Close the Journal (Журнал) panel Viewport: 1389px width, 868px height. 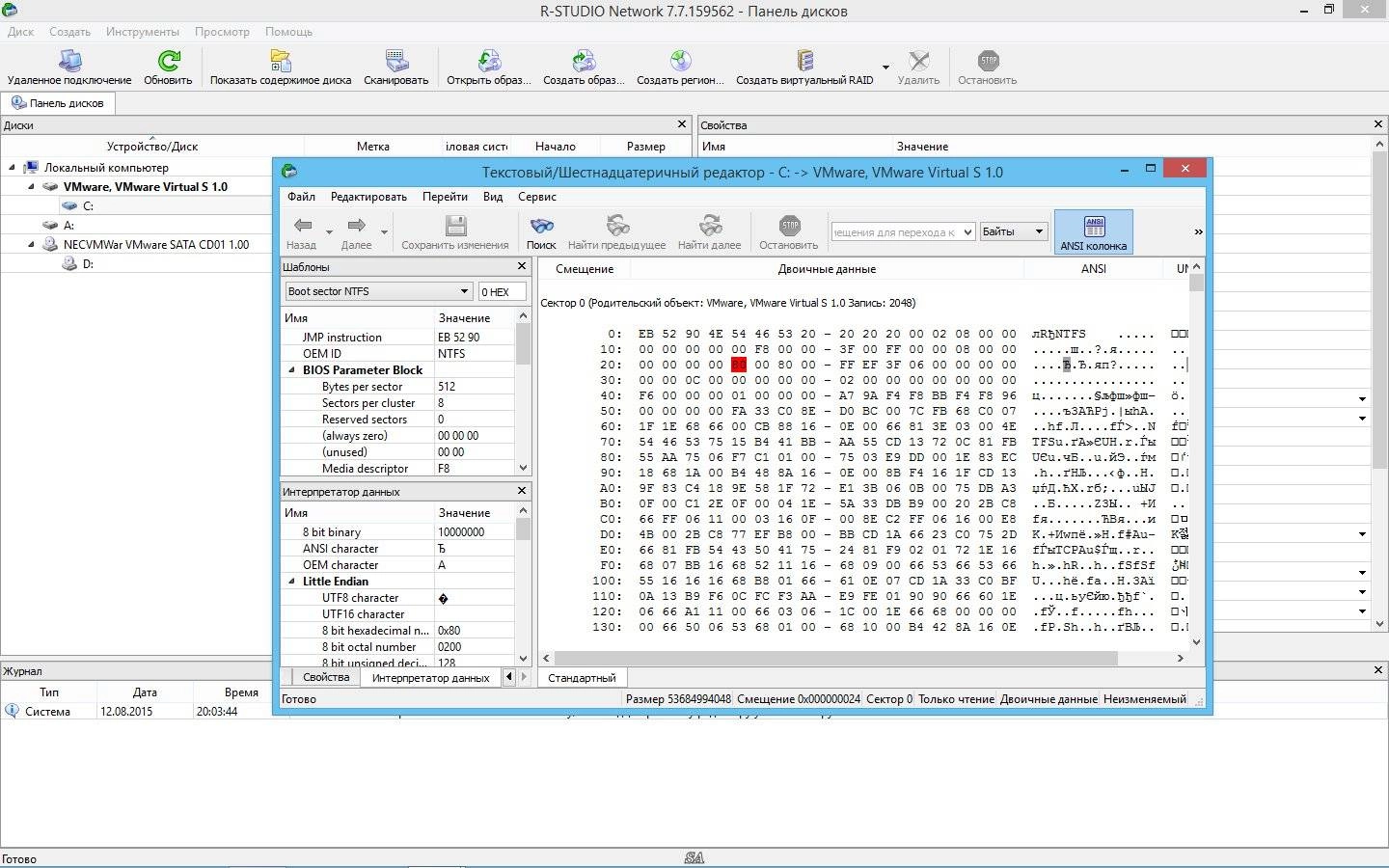(1378, 670)
